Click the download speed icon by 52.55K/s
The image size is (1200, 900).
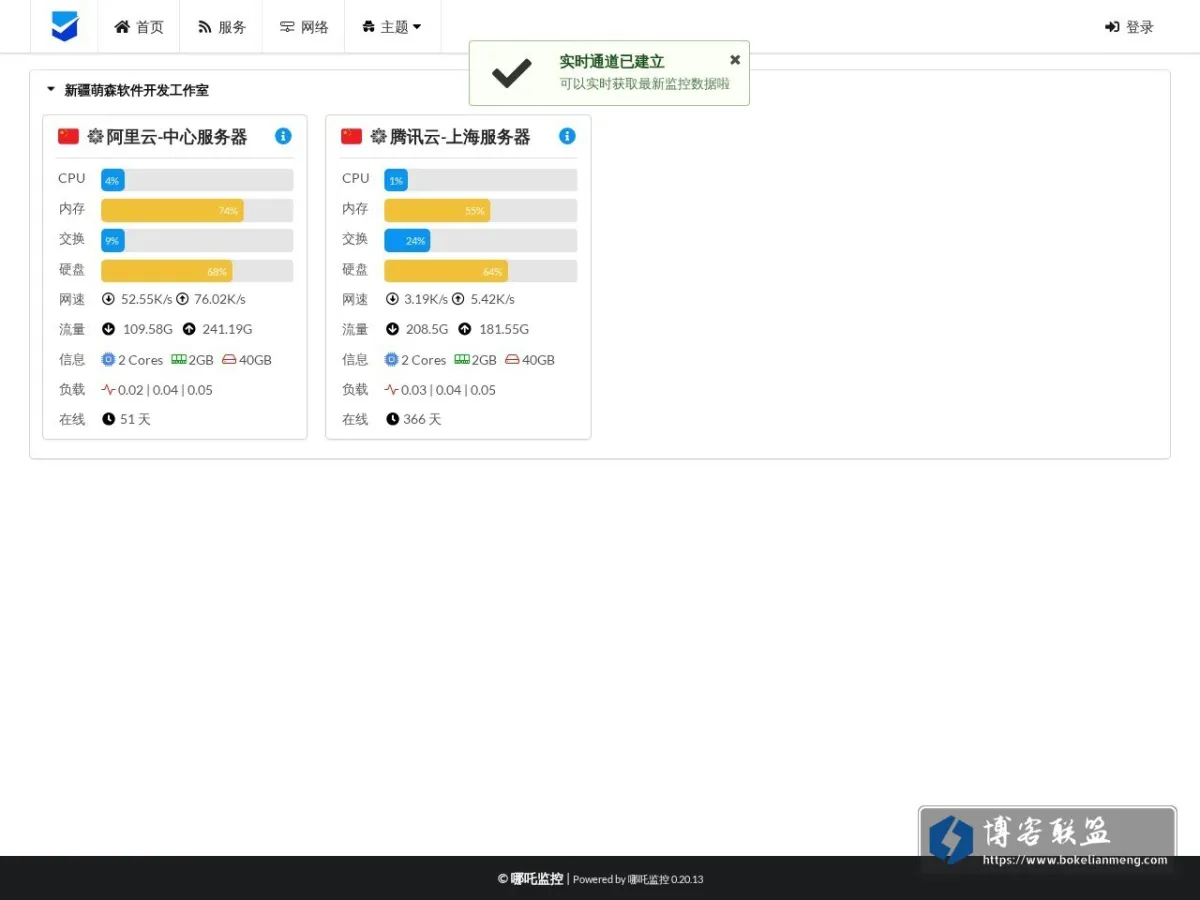[x=108, y=299]
